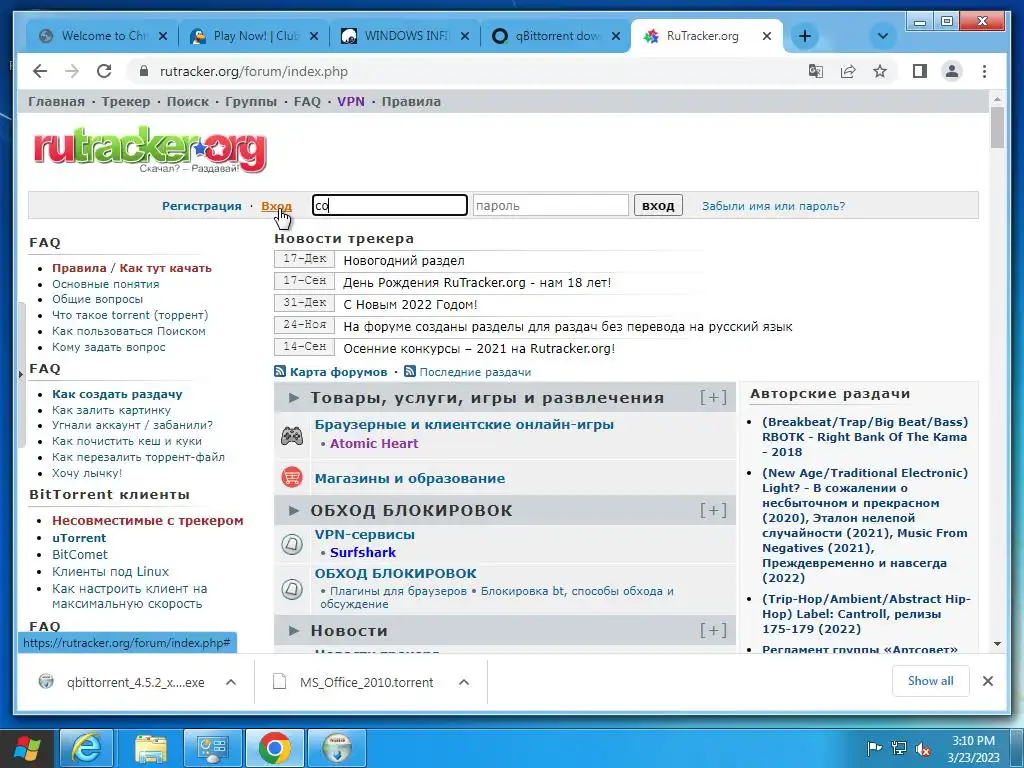Click the Chrome taskbar icon
The height and width of the screenshot is (768, 1024).
[x=274, y=748]
